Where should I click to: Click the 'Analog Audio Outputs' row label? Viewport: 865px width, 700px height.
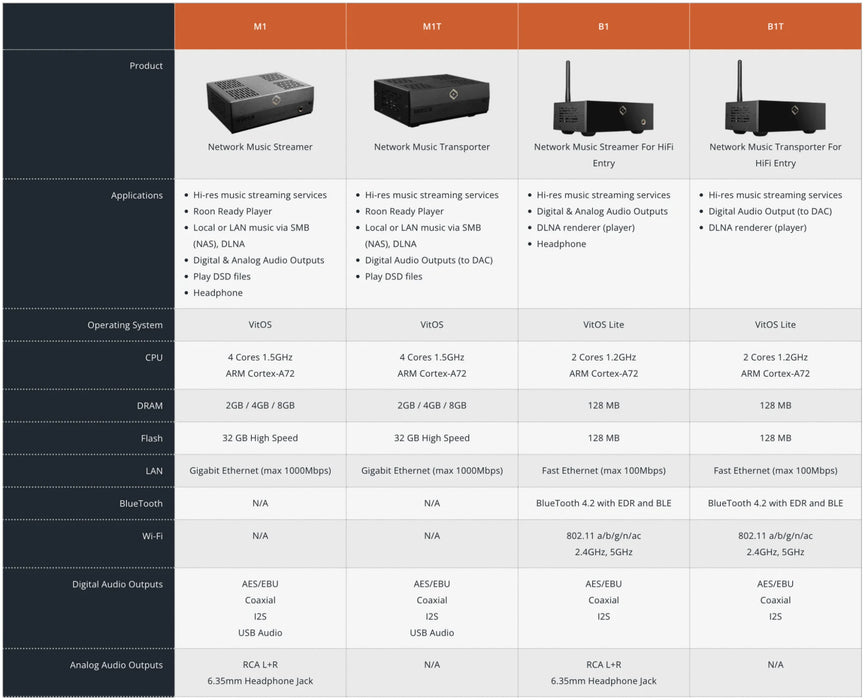pos(116,665)
